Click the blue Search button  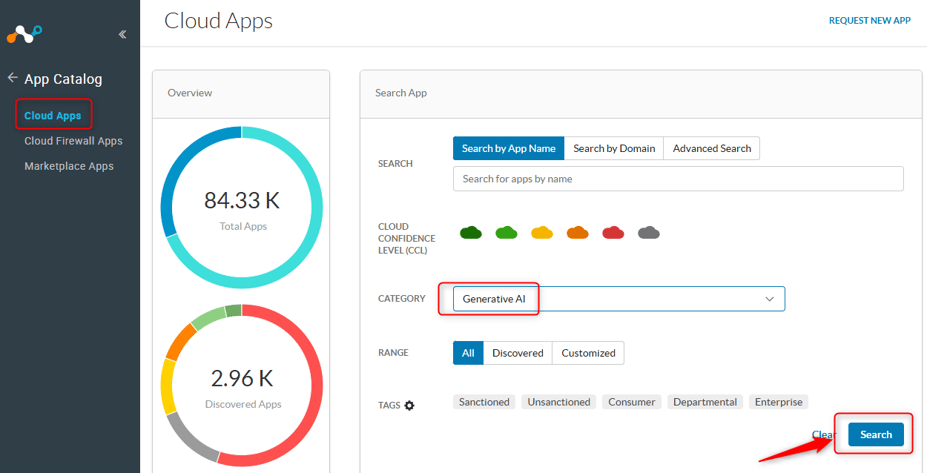[x=876, y=435]
